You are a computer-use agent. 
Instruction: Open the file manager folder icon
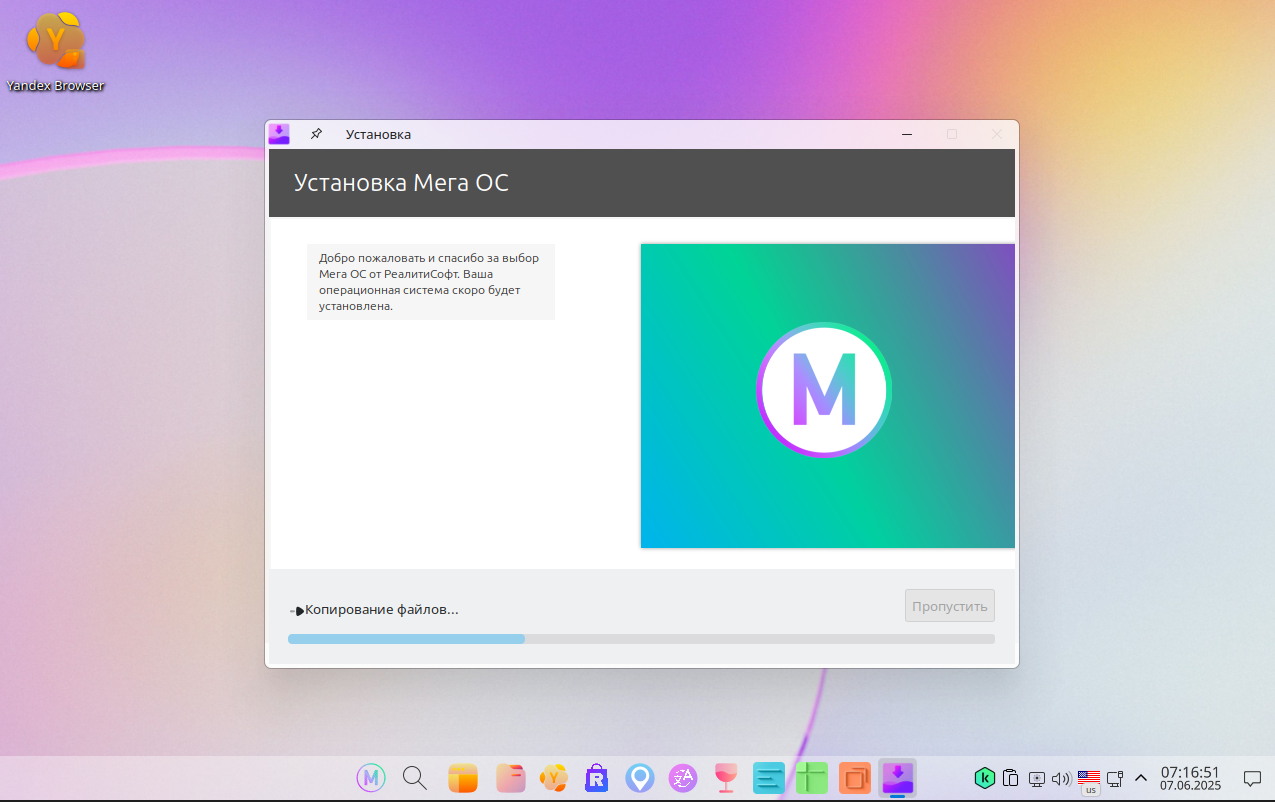[x=510, y=777]
